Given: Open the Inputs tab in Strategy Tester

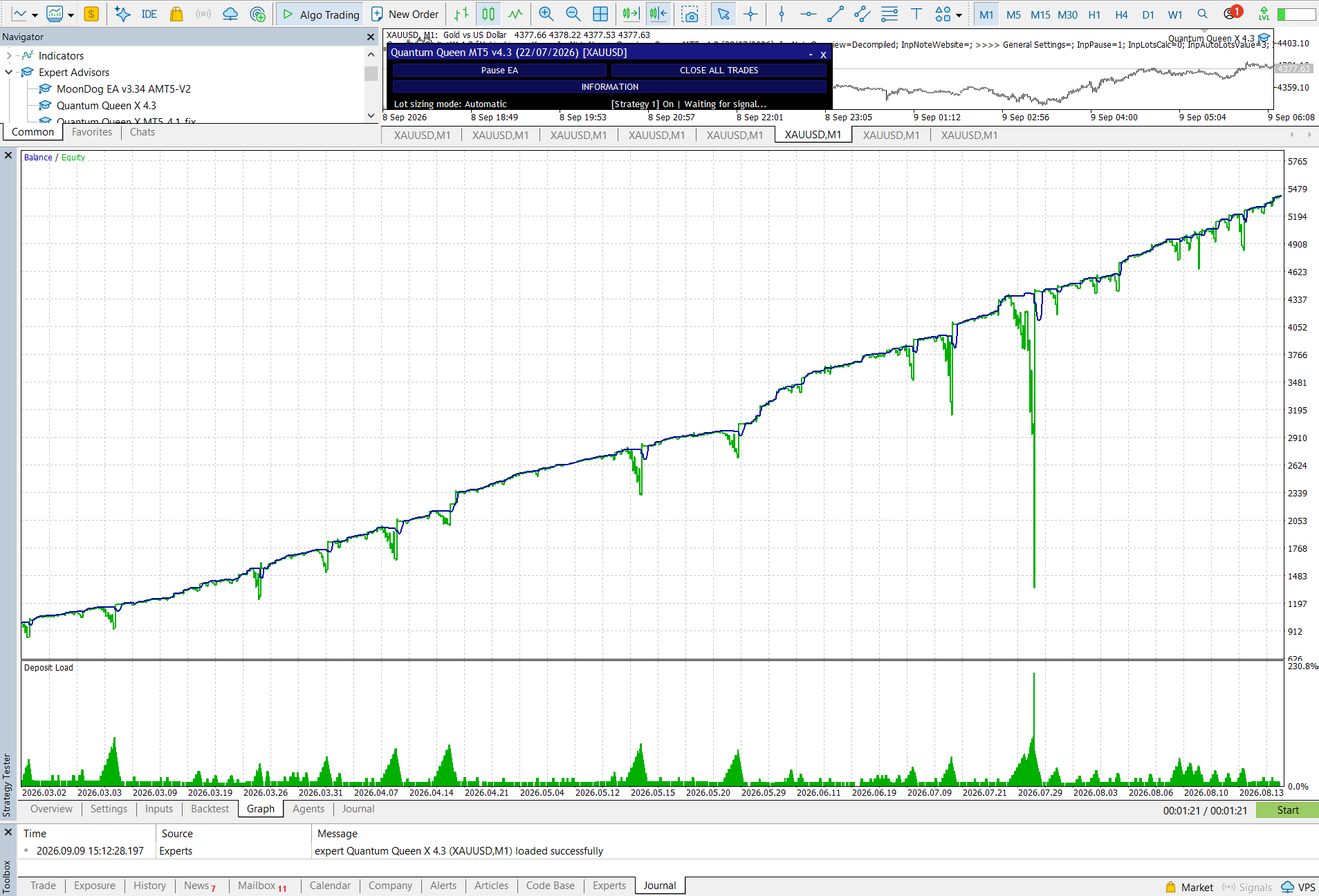Looking at the screenshot, I should point(159,809).
